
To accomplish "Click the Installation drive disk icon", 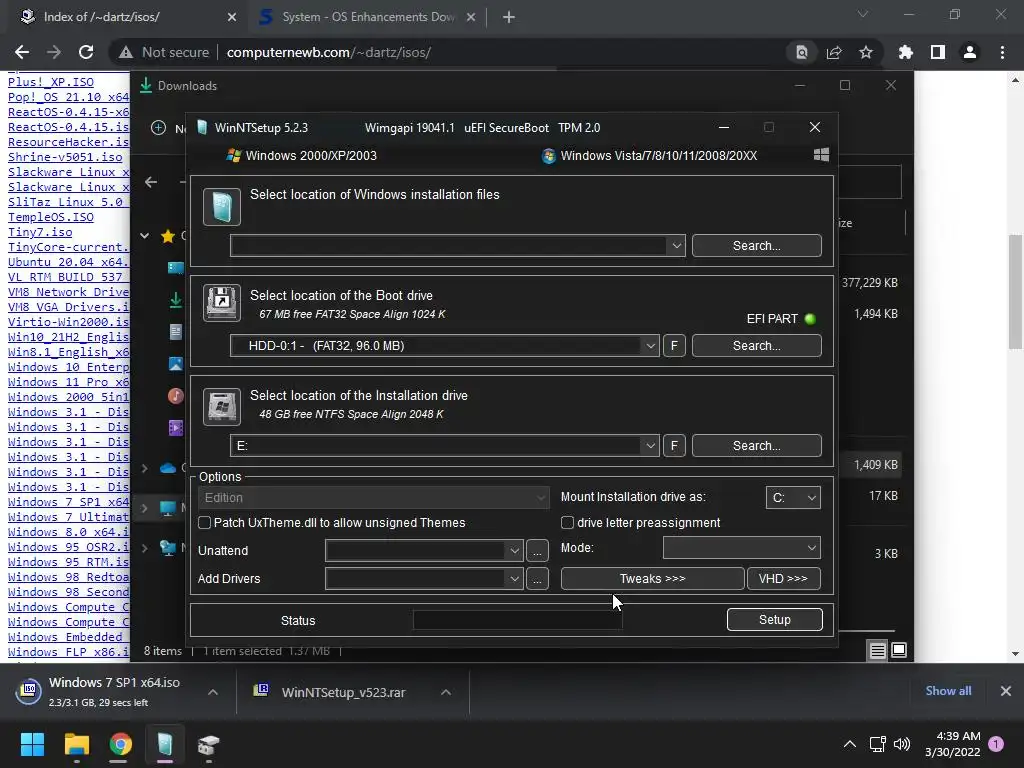I will pos(221,407).
